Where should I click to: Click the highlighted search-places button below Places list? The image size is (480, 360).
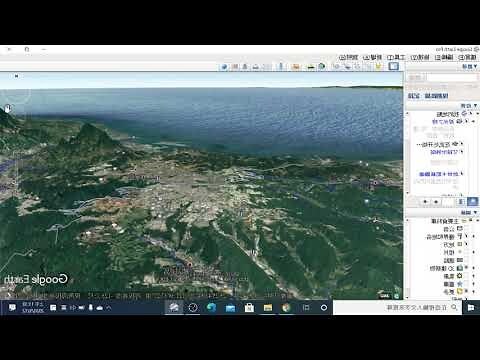pyautogui.click(x=472, y=201)
